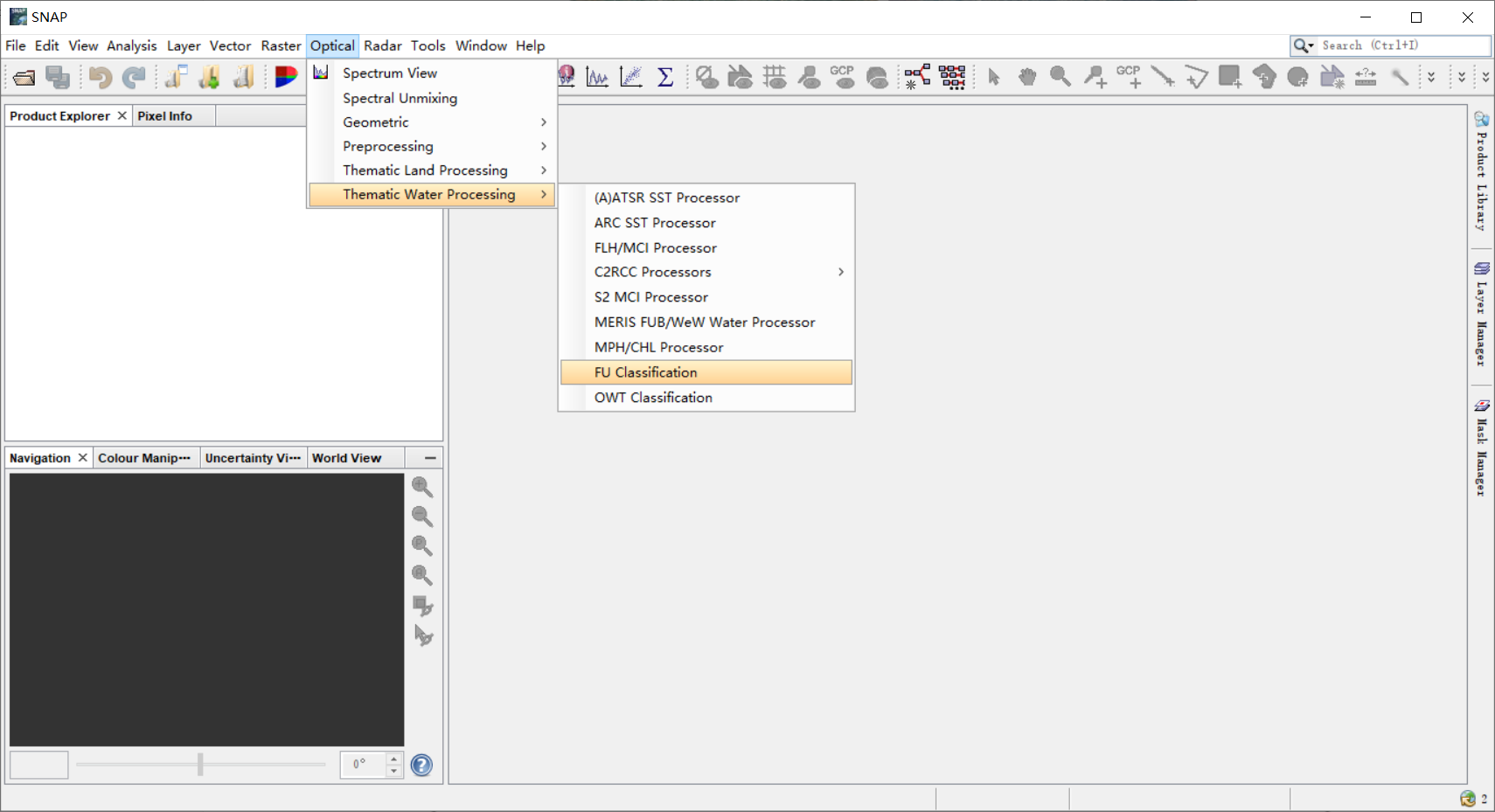
Task: Select the Draw Ellipse tool
Action: coord(1298,77)
